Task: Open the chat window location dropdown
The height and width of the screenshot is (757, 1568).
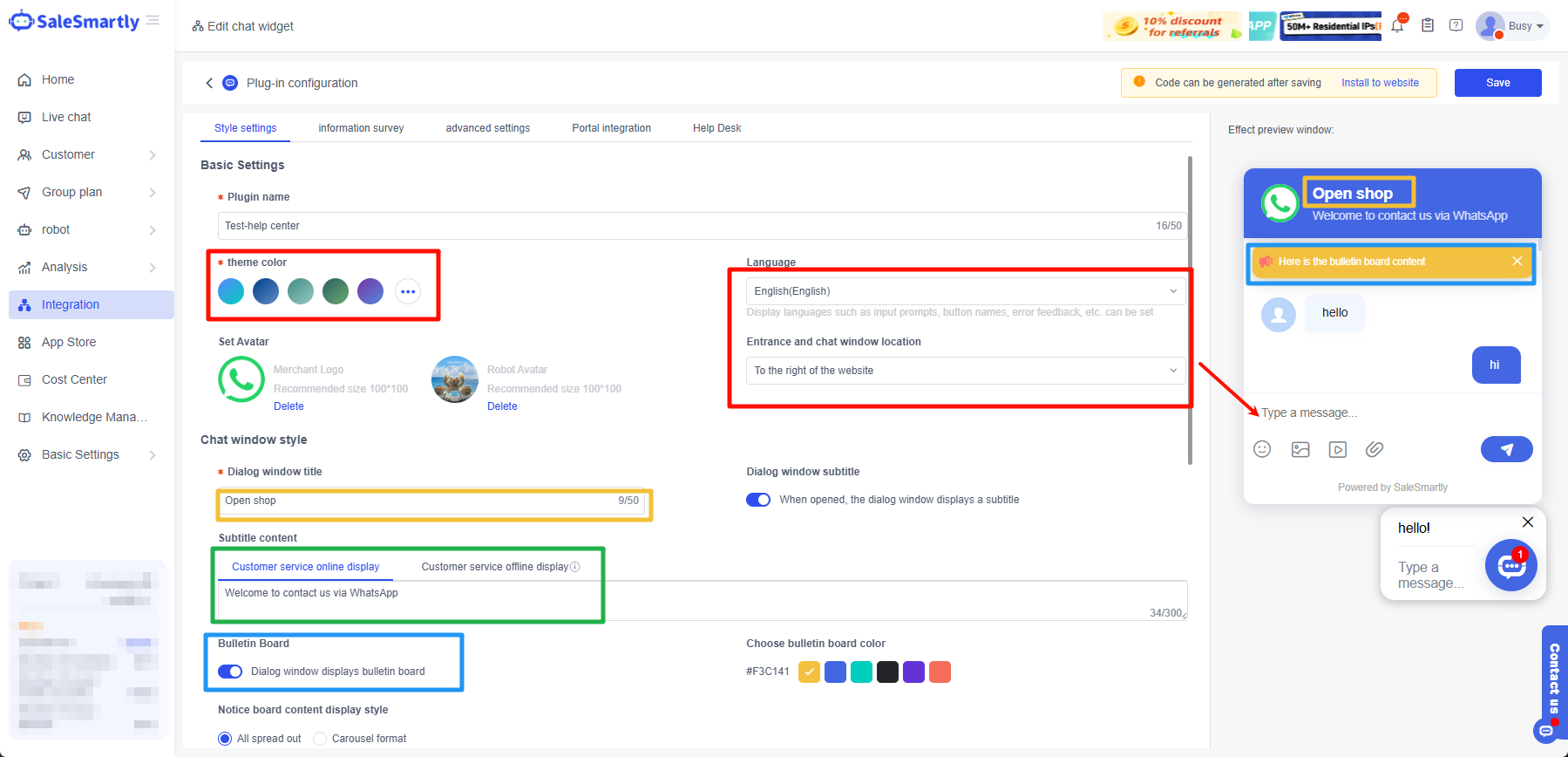Action: (x=965, y=371)
